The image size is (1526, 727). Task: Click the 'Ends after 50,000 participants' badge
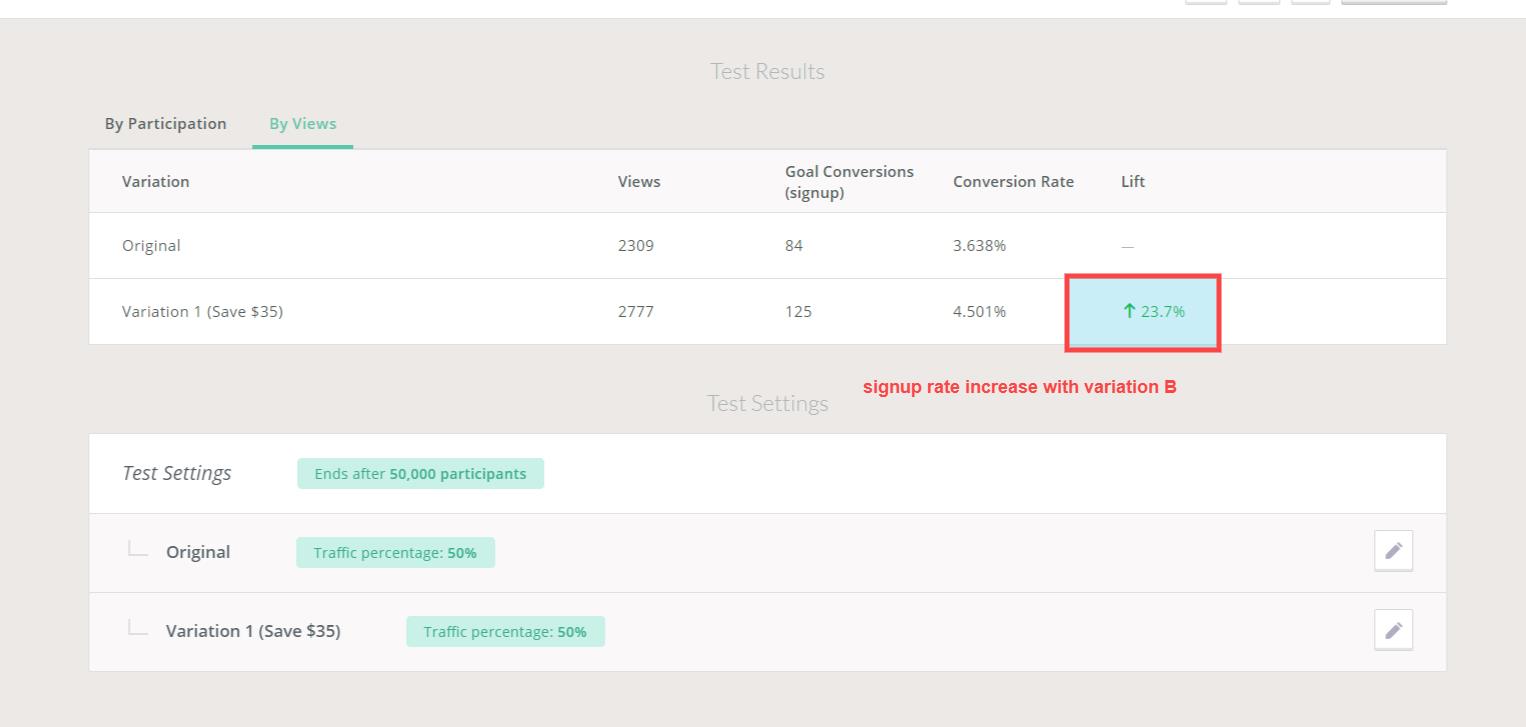pos(420,474)
